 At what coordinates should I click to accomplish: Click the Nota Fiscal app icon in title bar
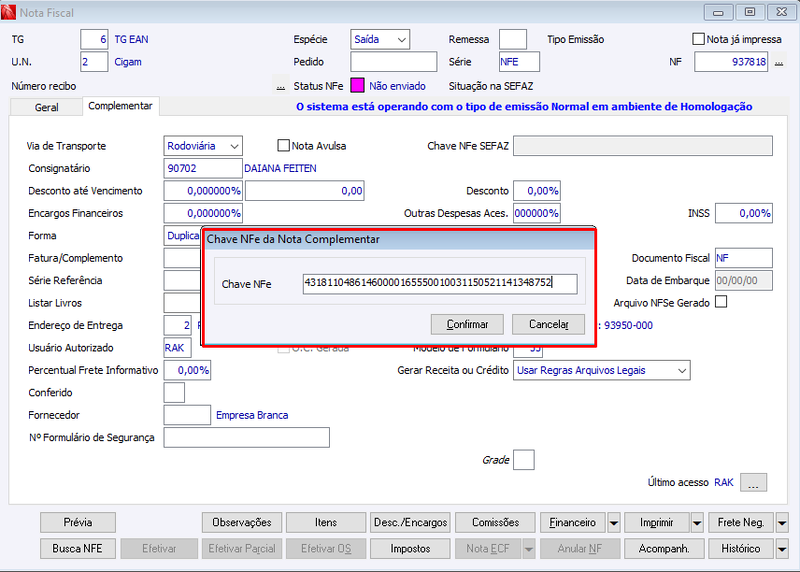[8, 12]
